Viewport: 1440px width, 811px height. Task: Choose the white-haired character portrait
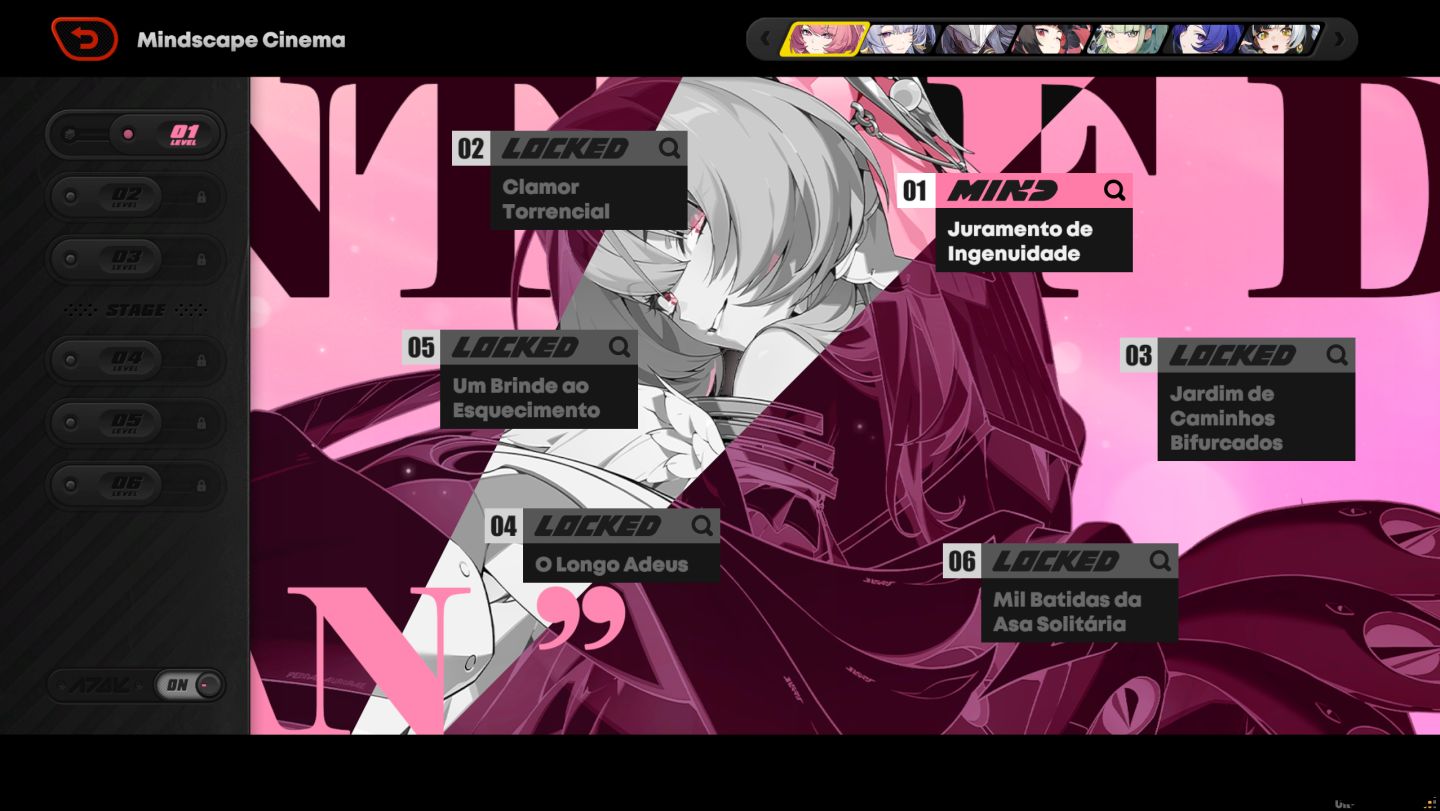pyautogui.click(x=976, y=39)
